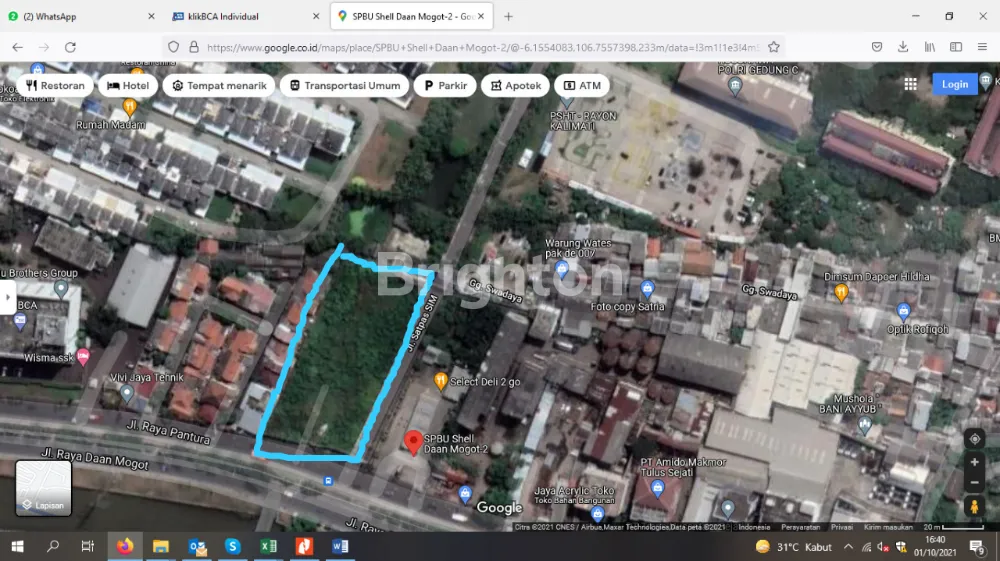
Task: Bookmark this page with star icon
Action: point(773,47)
